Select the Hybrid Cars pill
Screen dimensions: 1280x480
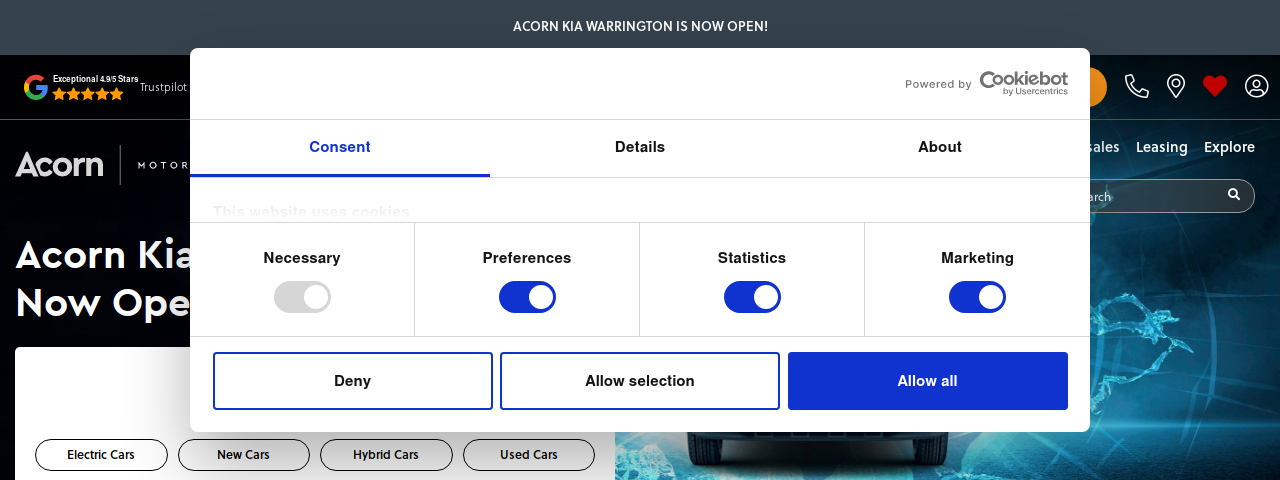coord(386,455)
